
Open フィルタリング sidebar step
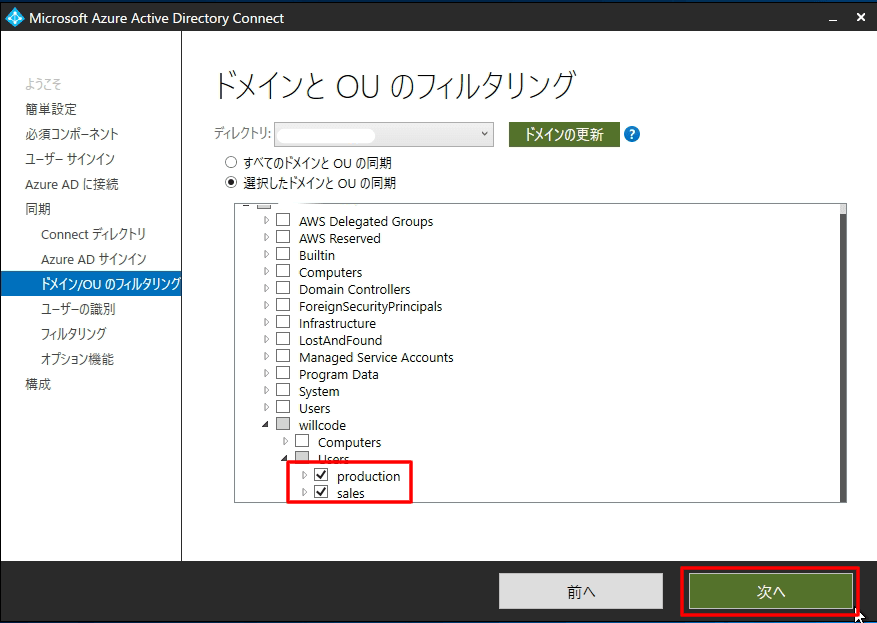click(73, 334)
